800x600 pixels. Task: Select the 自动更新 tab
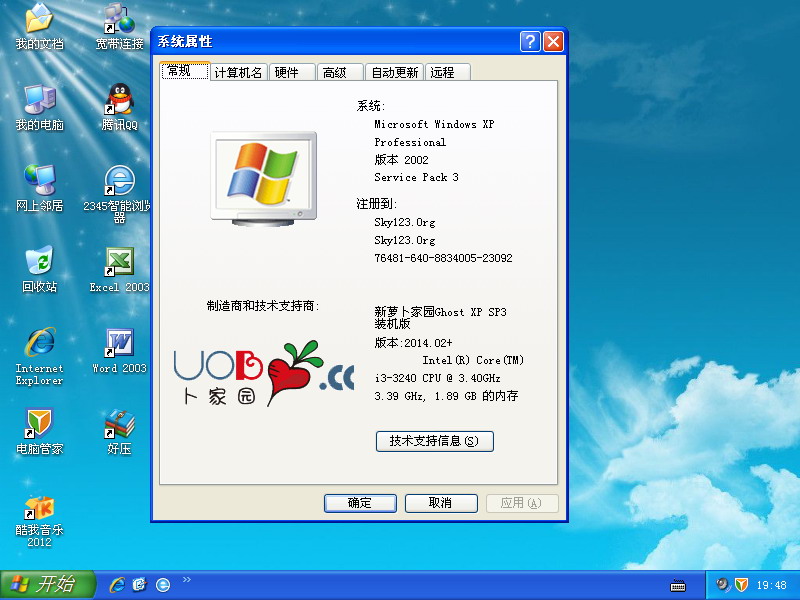tap(394, 73)
